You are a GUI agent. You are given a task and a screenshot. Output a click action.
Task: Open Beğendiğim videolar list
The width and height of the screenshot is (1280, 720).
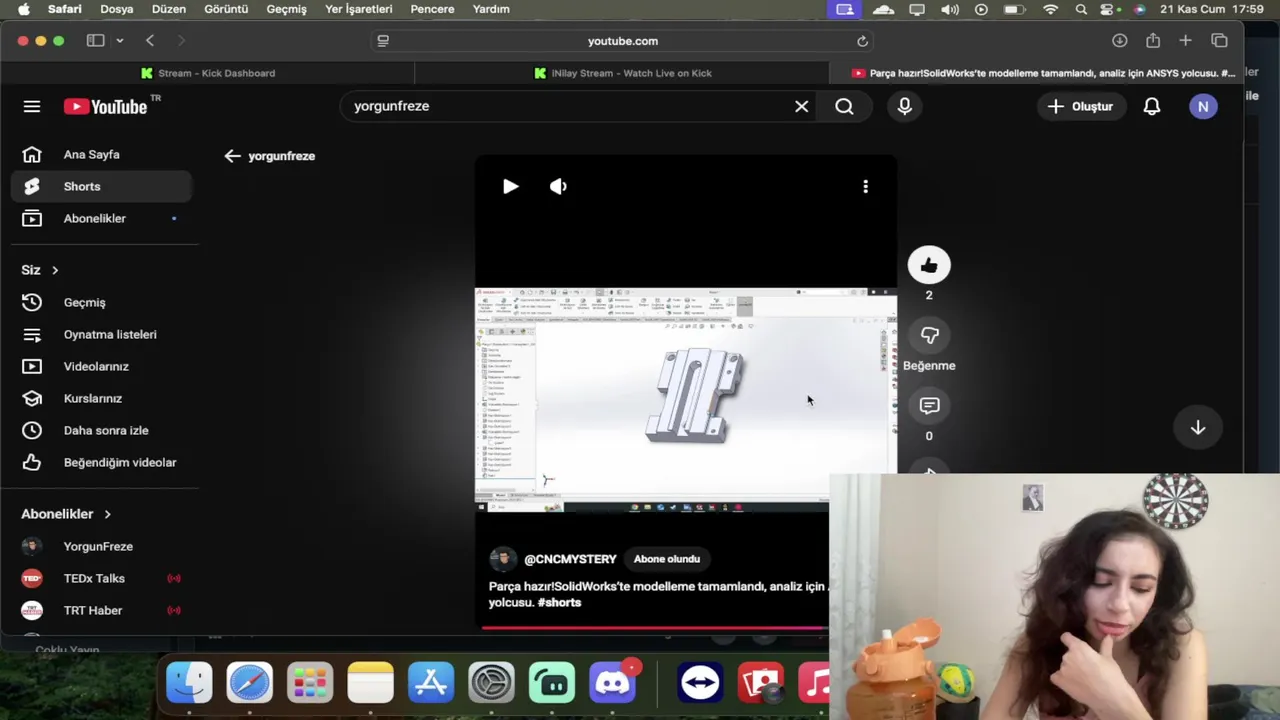point(101,462)
